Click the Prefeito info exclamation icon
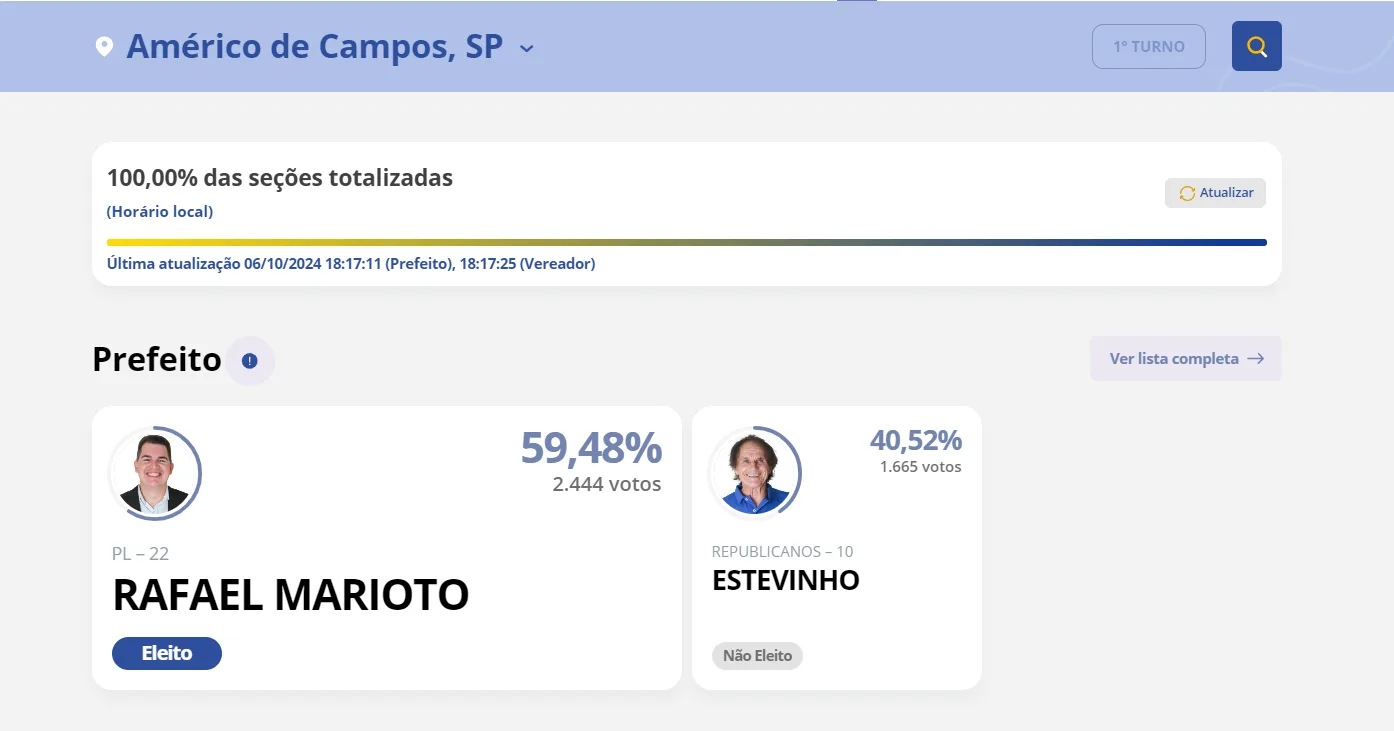 [250, 360]
